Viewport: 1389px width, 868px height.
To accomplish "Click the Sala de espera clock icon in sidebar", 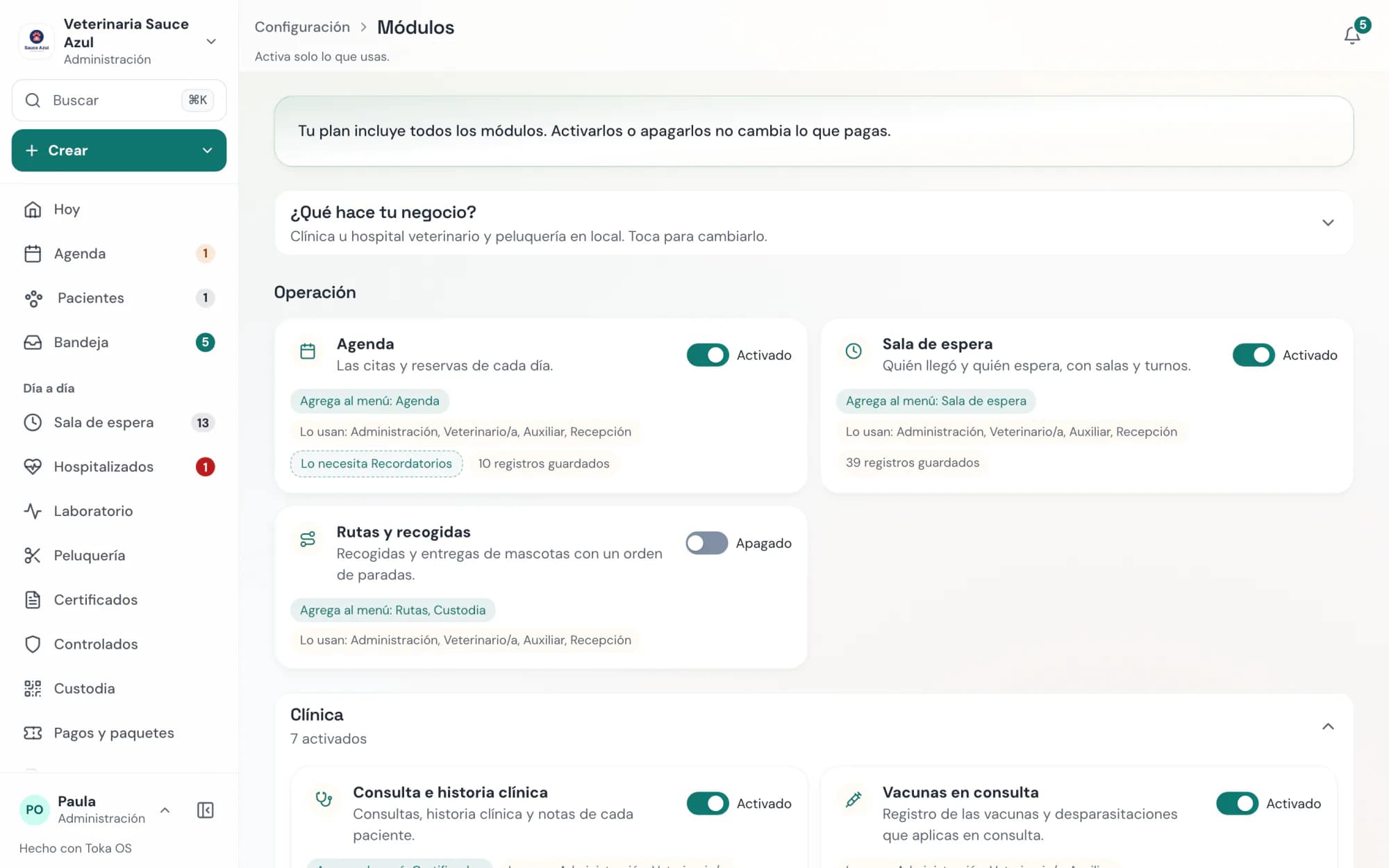I will tap(33, 422).
